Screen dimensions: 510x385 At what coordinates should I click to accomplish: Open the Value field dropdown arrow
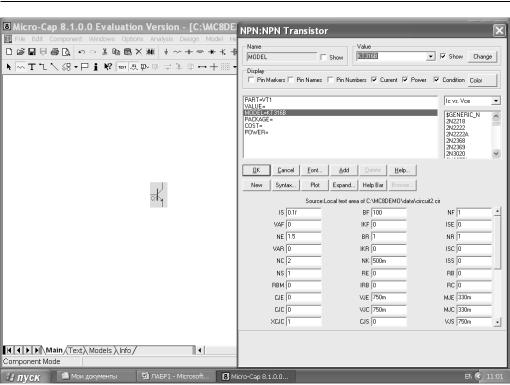(x=431, y=56)
